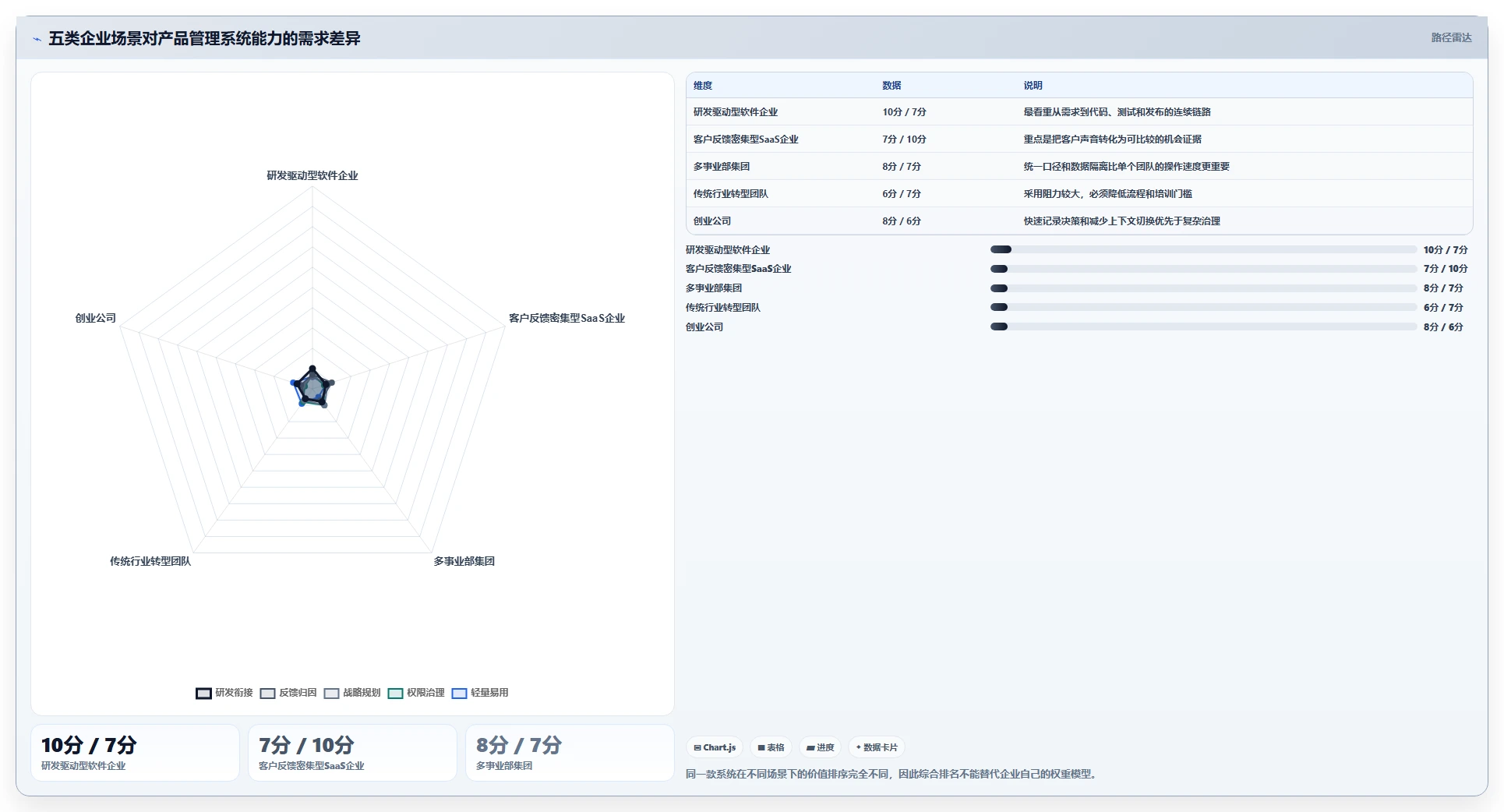Click the progress bar for 客户反馈密集型SaaS企业
The height and width of the screenshot is (812, 1504).
(1203, 269)
